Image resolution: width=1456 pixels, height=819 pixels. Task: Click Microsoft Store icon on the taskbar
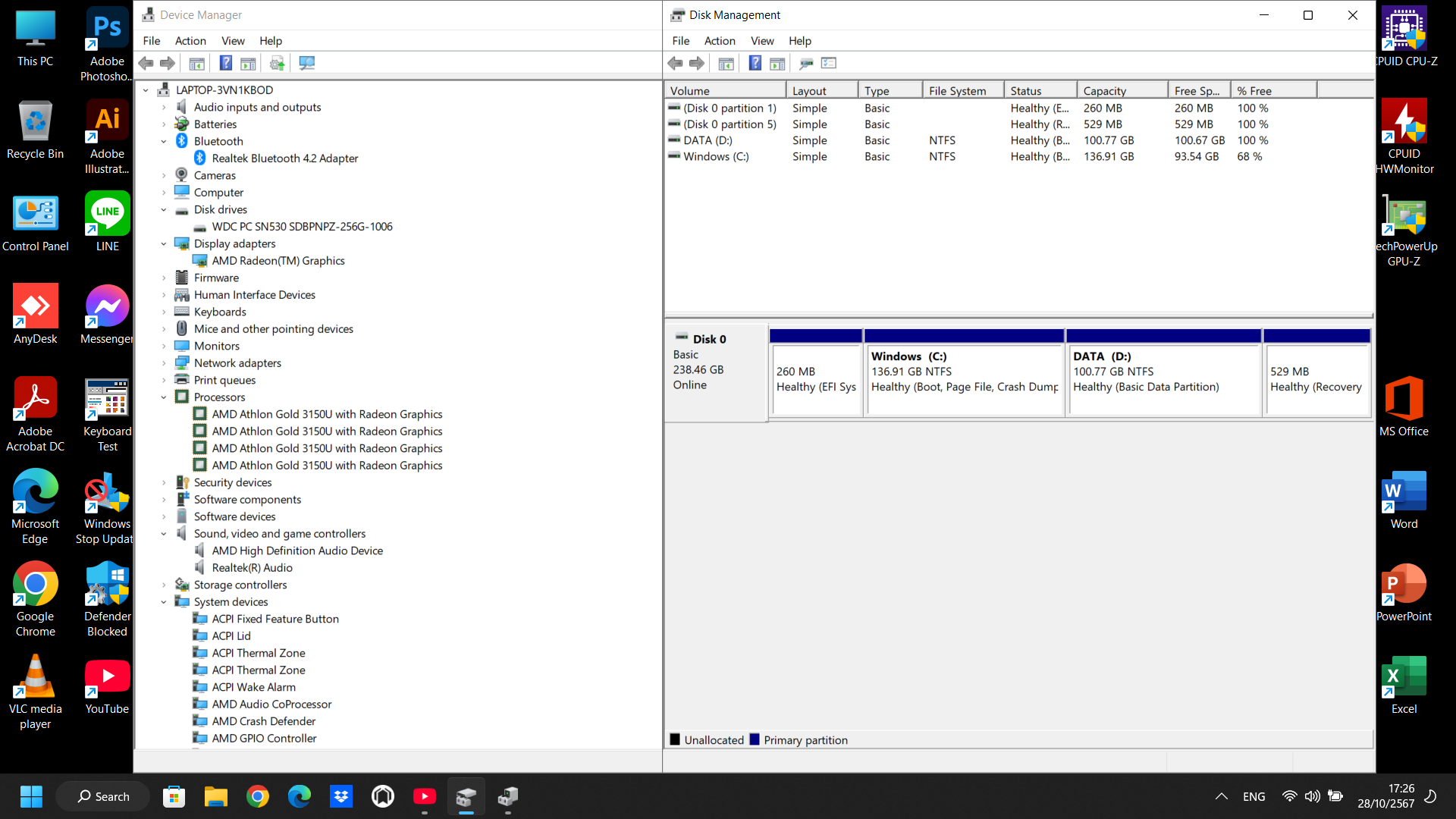(174, 796)
